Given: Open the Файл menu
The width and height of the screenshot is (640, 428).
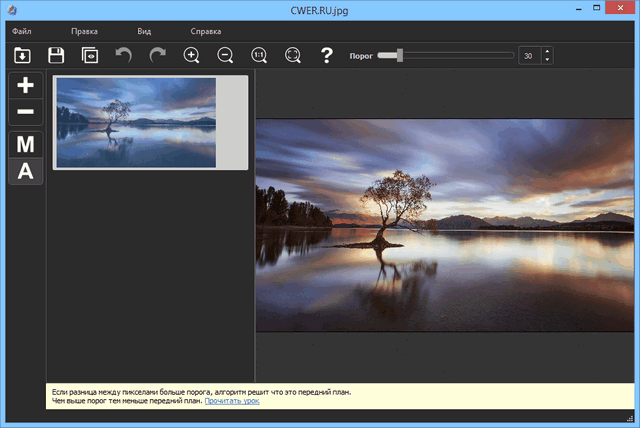Looking at the screenshot, I should (22, 32).
